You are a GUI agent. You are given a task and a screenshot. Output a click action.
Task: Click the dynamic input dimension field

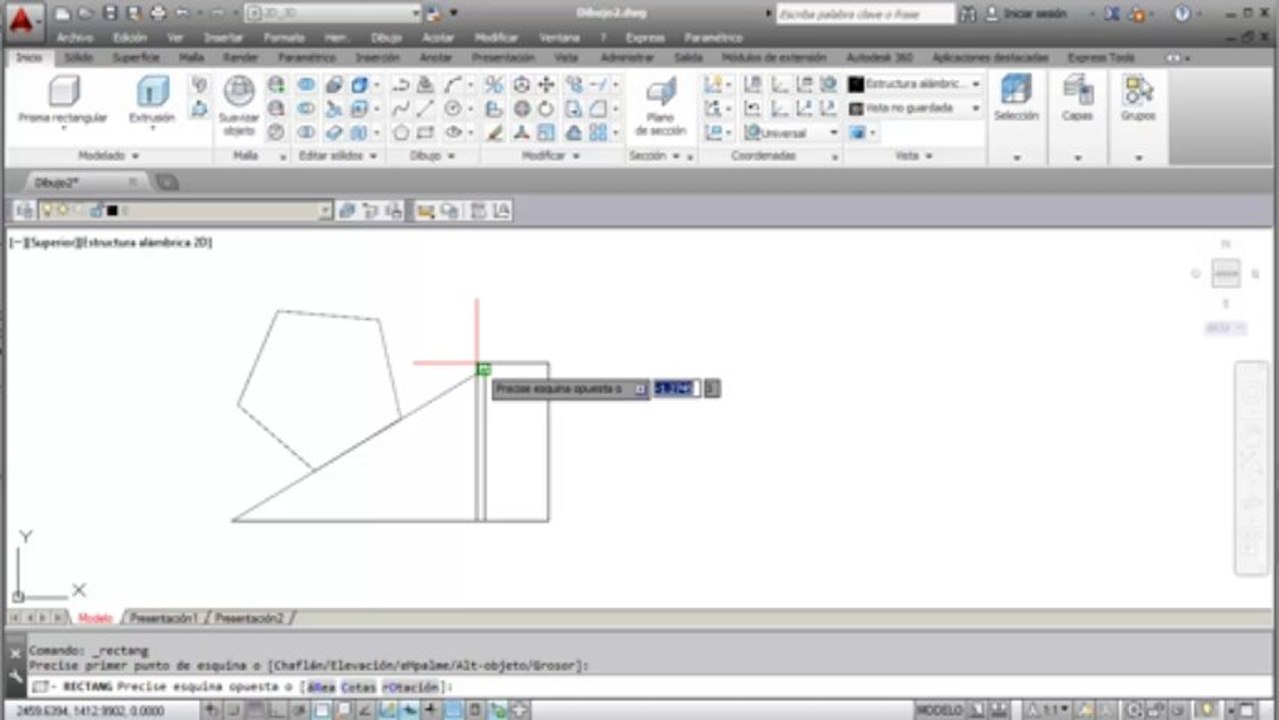click(677, 388)
